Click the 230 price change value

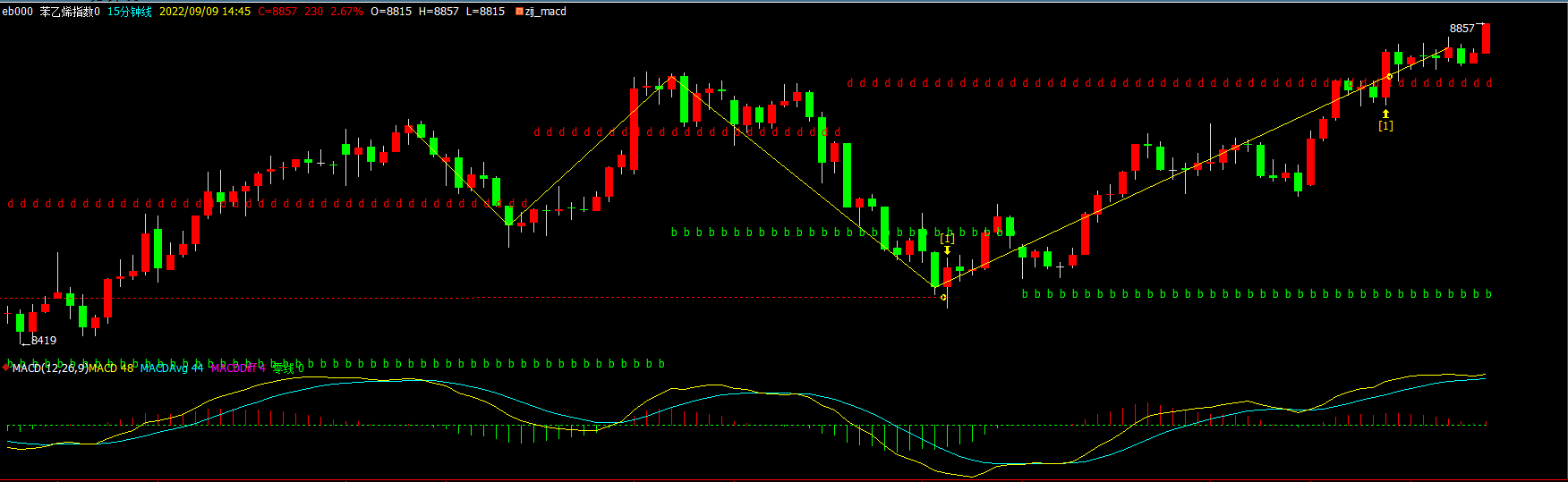pyautogui.click(x=313, y=12)
